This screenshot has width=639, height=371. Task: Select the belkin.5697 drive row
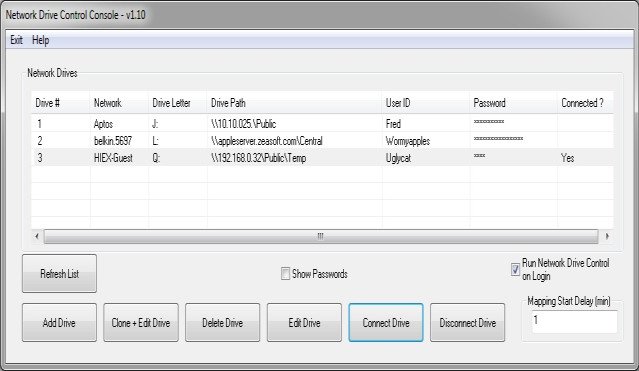coord(322,141)
